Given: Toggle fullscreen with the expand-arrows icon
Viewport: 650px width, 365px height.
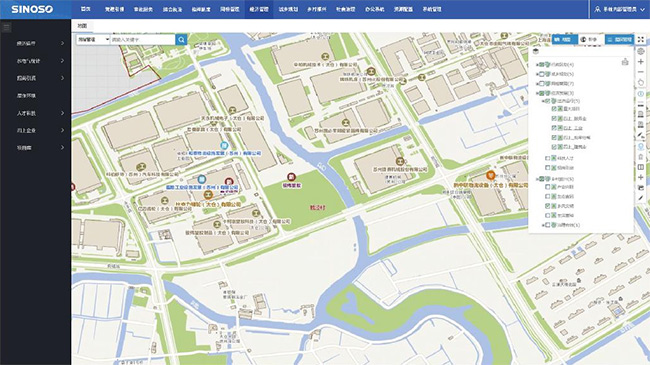Looking at the screenshot, I should click(640, 39).
